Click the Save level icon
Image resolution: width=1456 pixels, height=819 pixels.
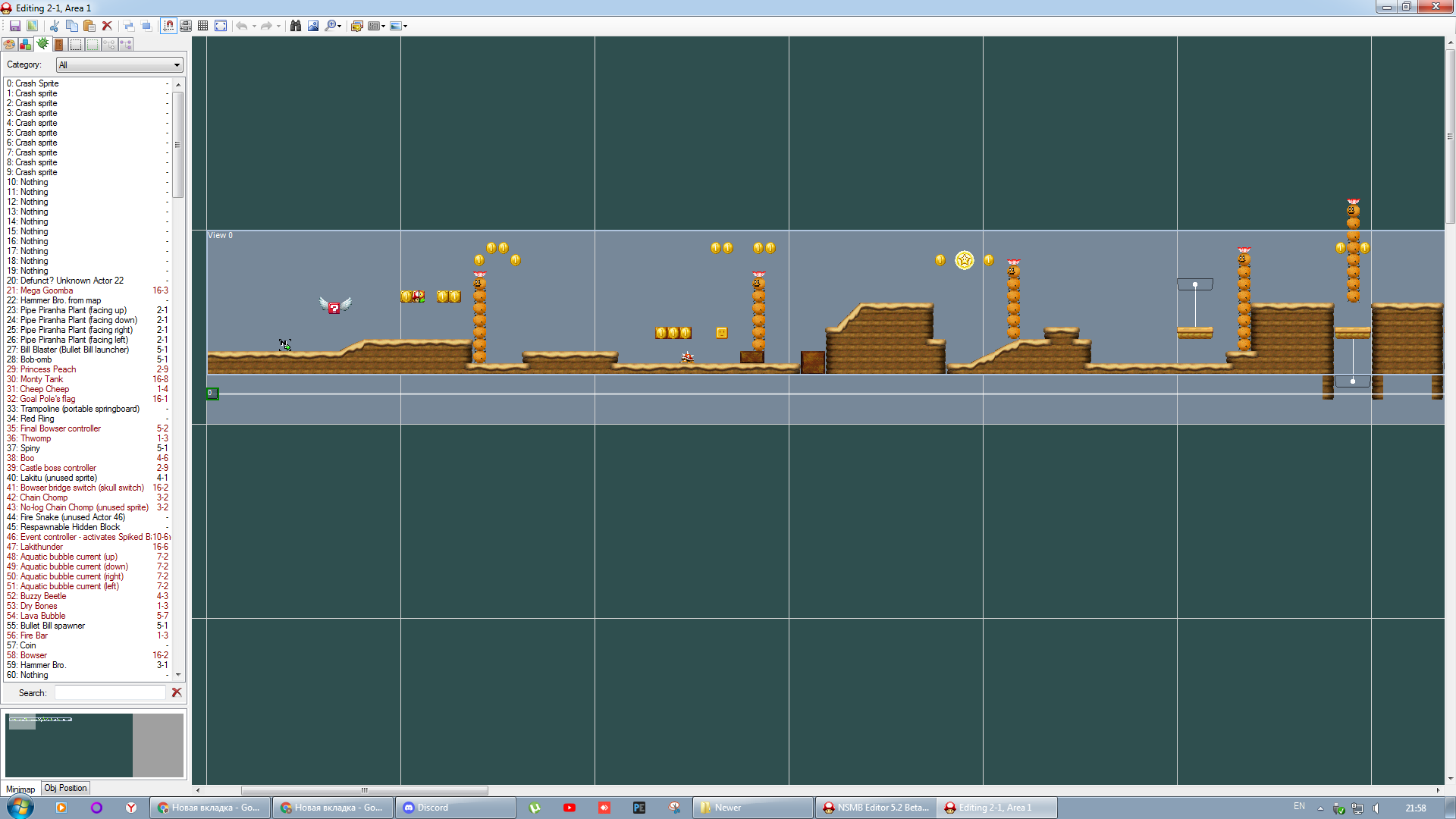click(x=14, y=26)
